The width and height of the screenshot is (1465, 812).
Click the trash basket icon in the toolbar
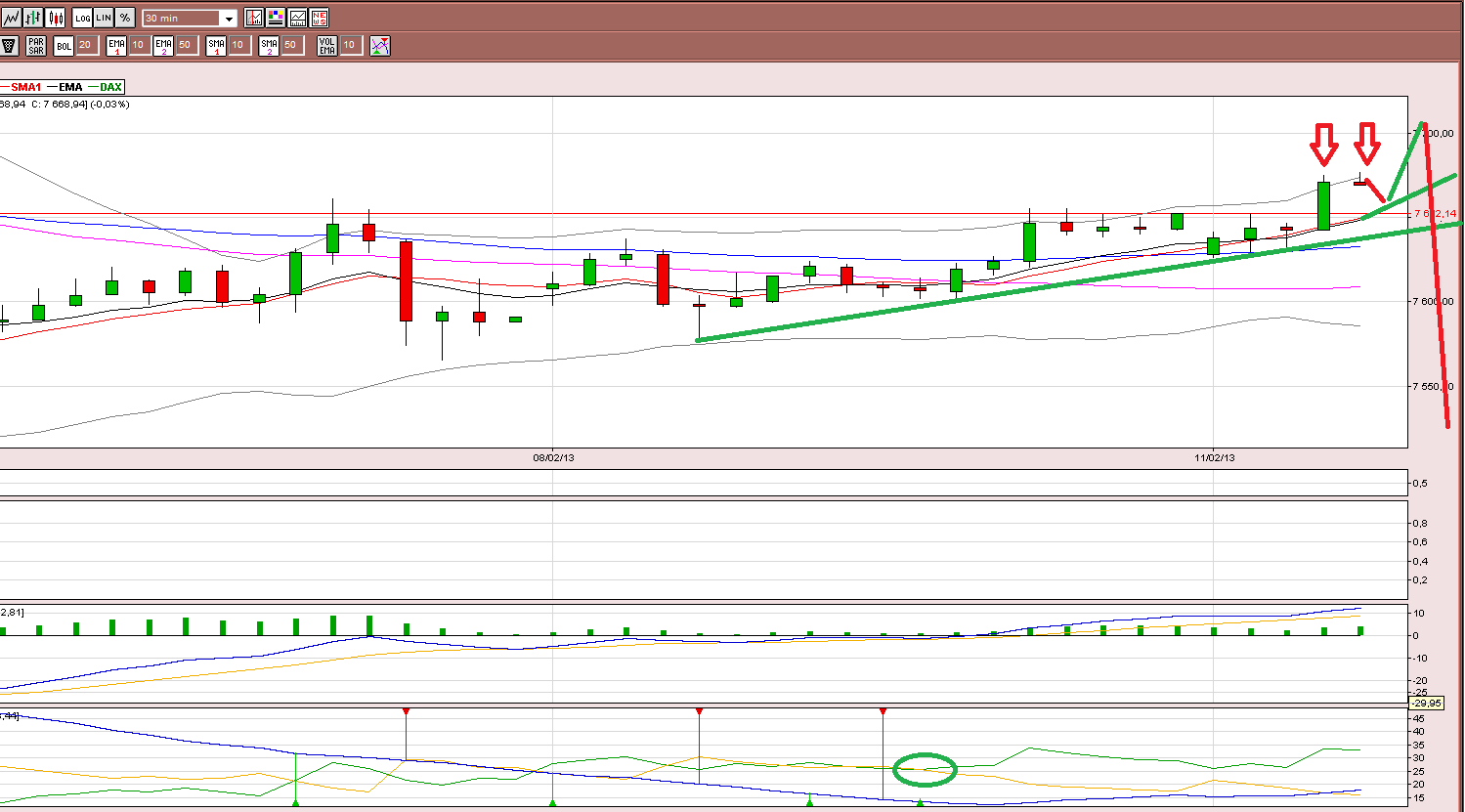[10, 45]
